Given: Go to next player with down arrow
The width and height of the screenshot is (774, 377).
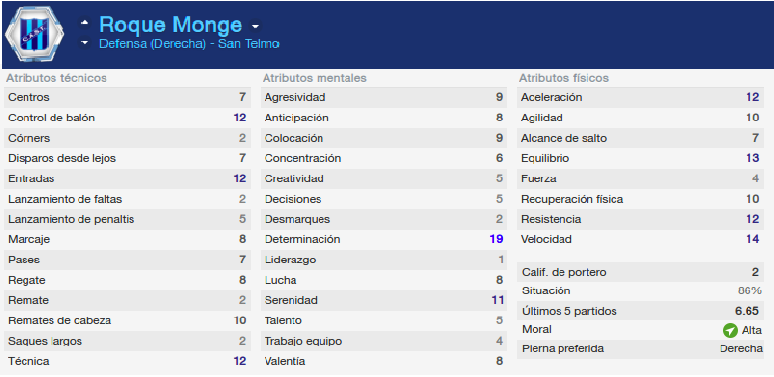Looking at the screenshot, I should click(85, 43).
